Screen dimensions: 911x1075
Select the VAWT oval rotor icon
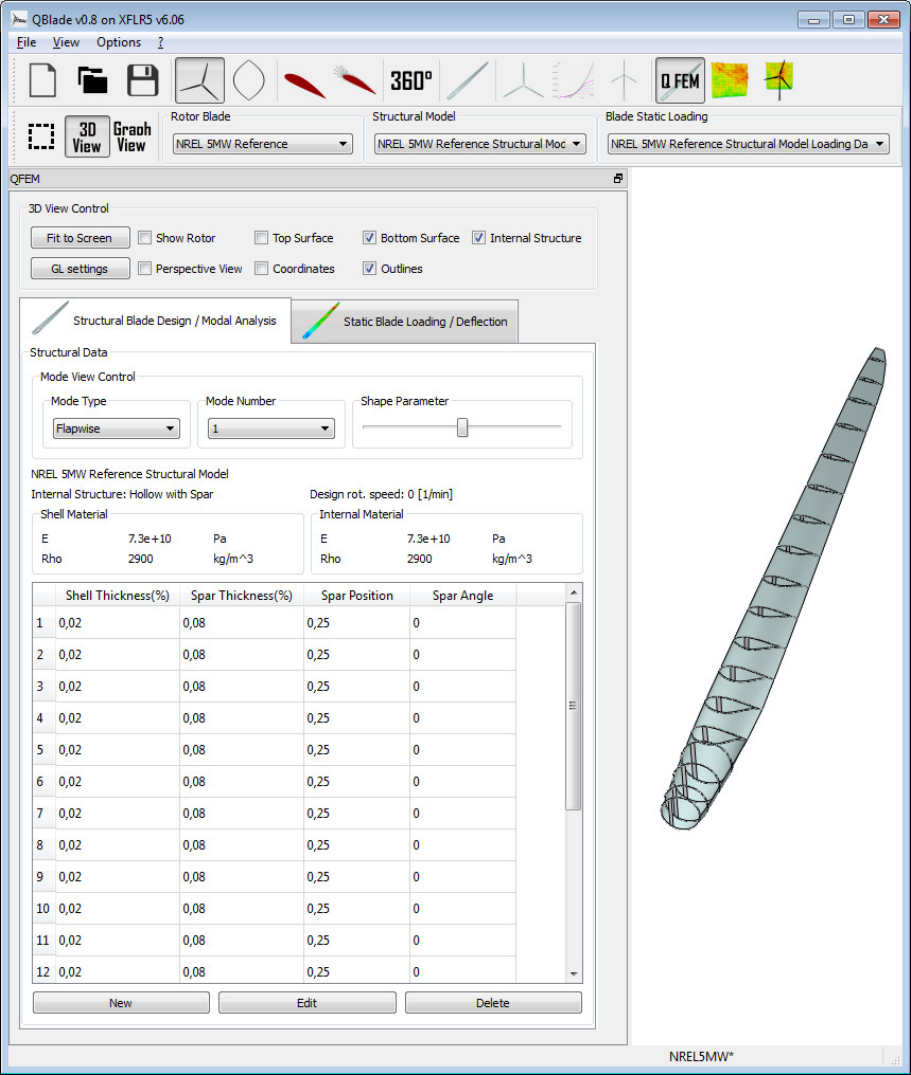pyautogui.click(x=249, y=80)
